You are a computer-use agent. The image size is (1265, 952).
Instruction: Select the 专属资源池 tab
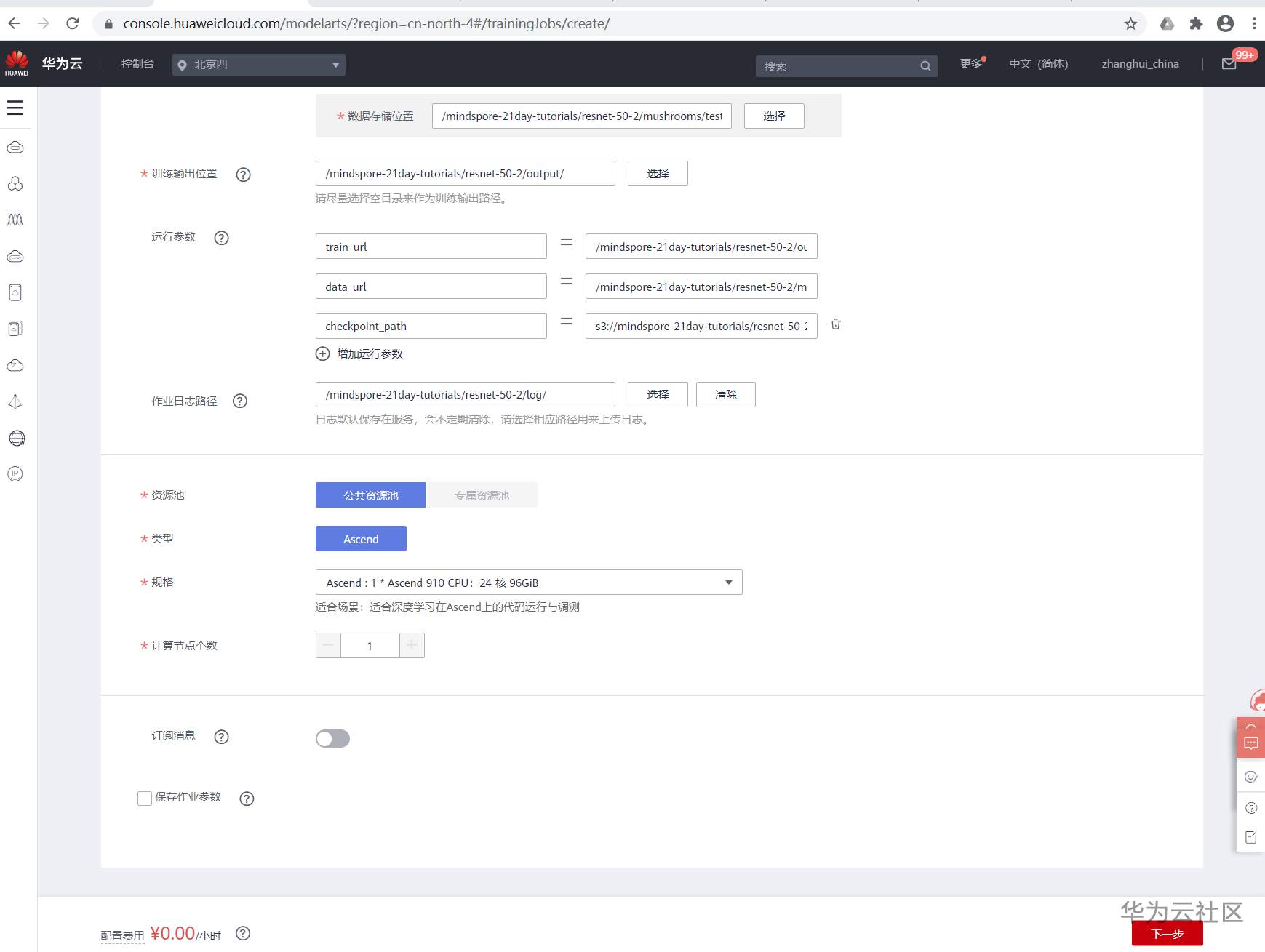(482, 495)
